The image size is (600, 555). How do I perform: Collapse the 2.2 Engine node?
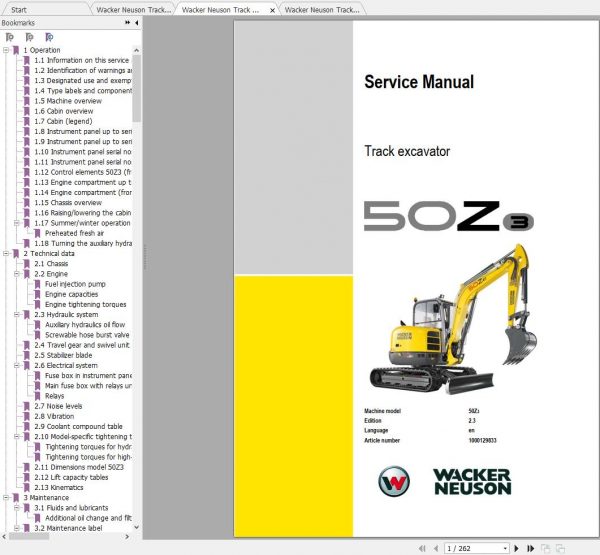pos(16,274)
